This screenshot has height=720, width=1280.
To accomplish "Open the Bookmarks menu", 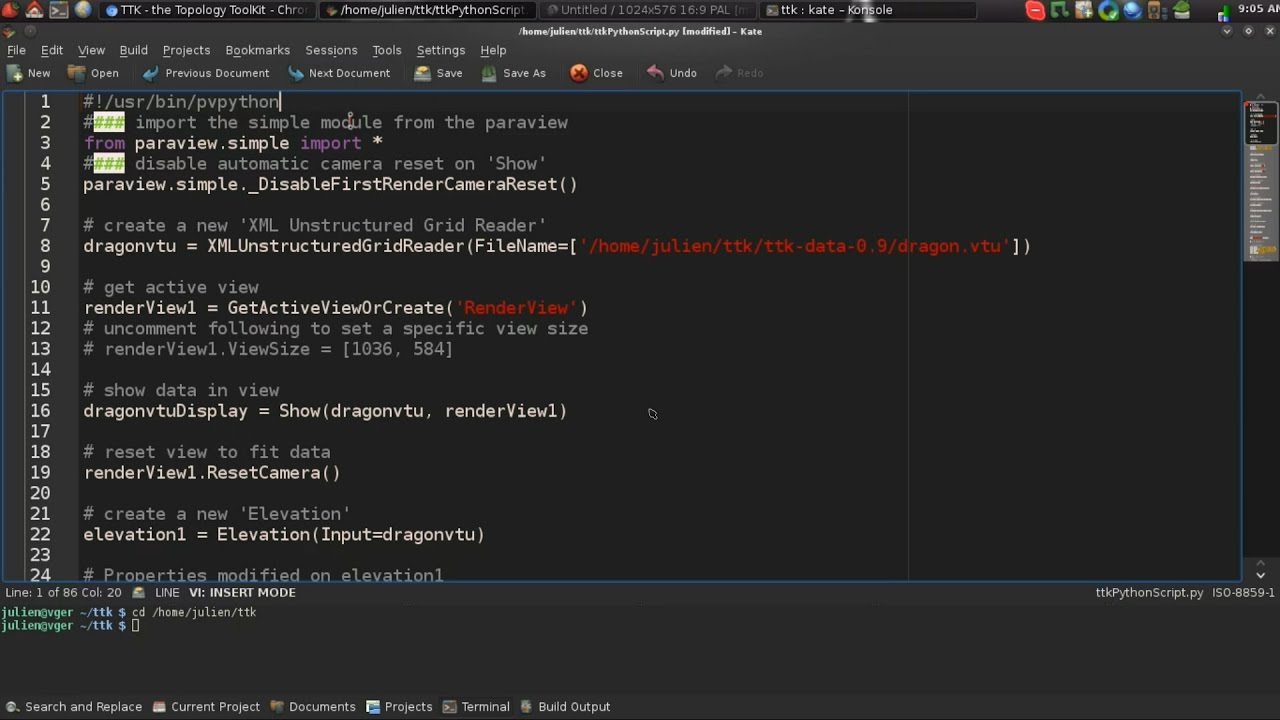I will (x=257, y=50).
